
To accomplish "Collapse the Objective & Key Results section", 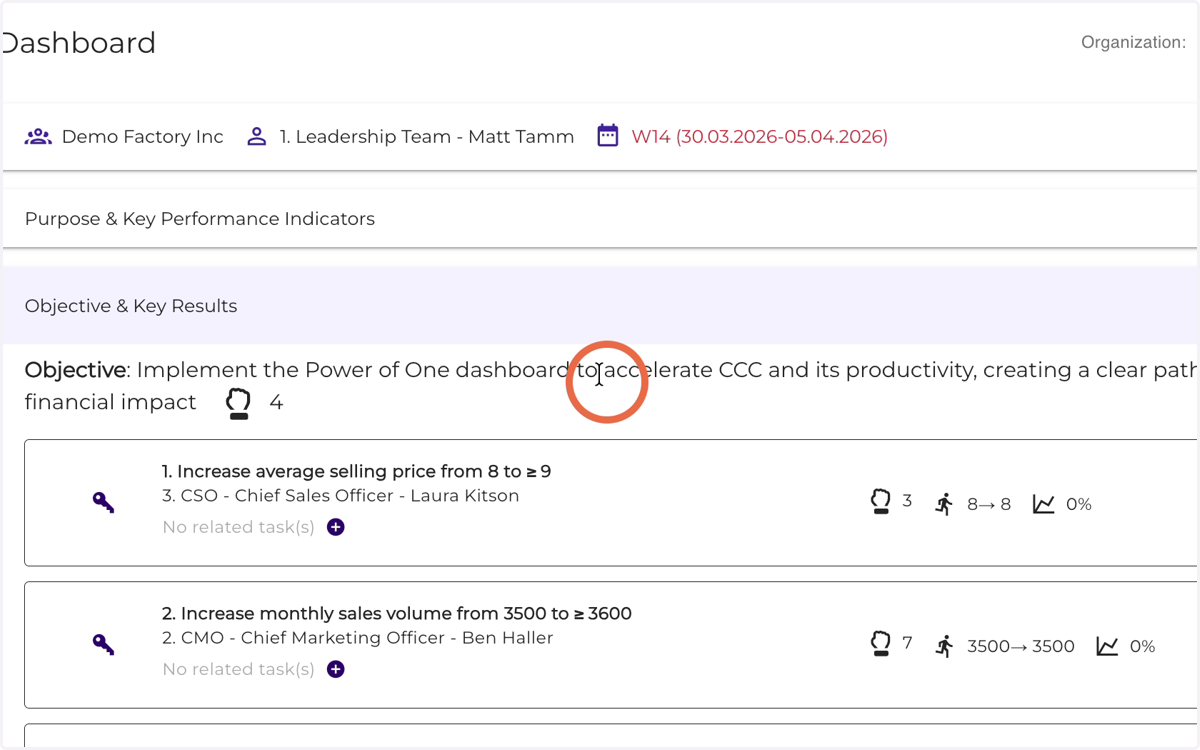I will click(x=600, y=306).
